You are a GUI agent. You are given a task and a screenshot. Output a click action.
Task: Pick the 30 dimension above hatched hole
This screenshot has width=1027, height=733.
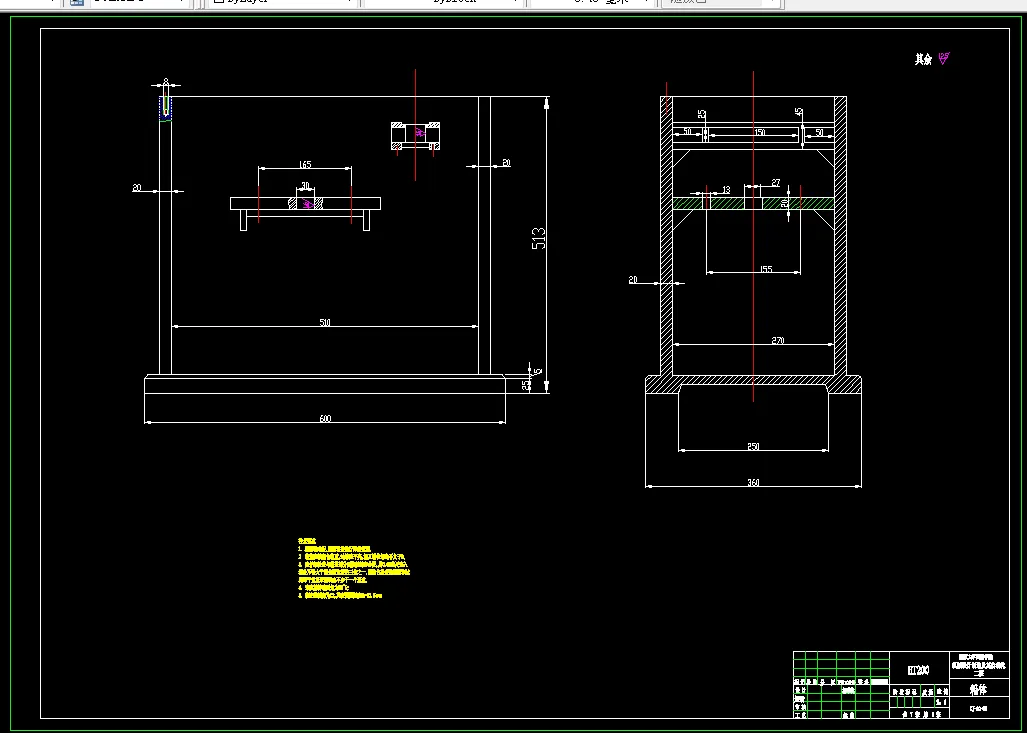coord(305,185)
